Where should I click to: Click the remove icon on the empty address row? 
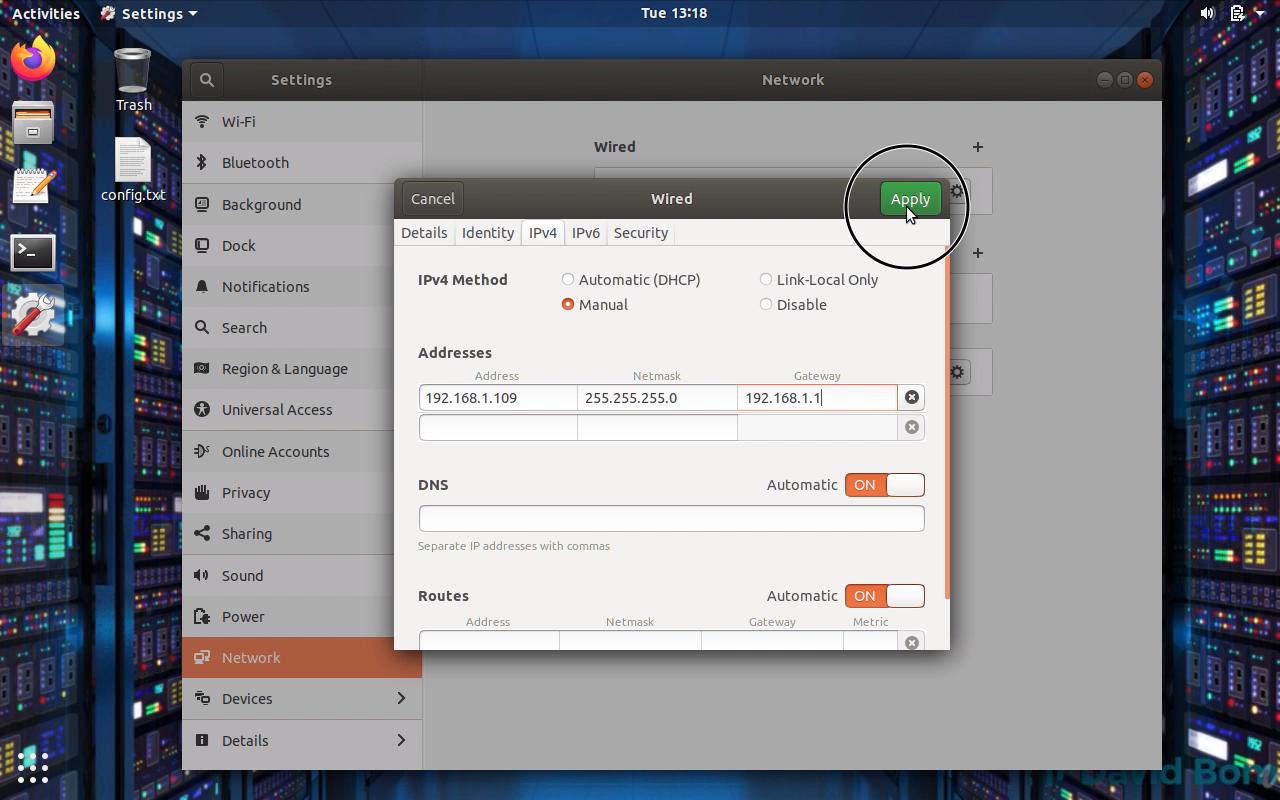(x=911, y=427)
